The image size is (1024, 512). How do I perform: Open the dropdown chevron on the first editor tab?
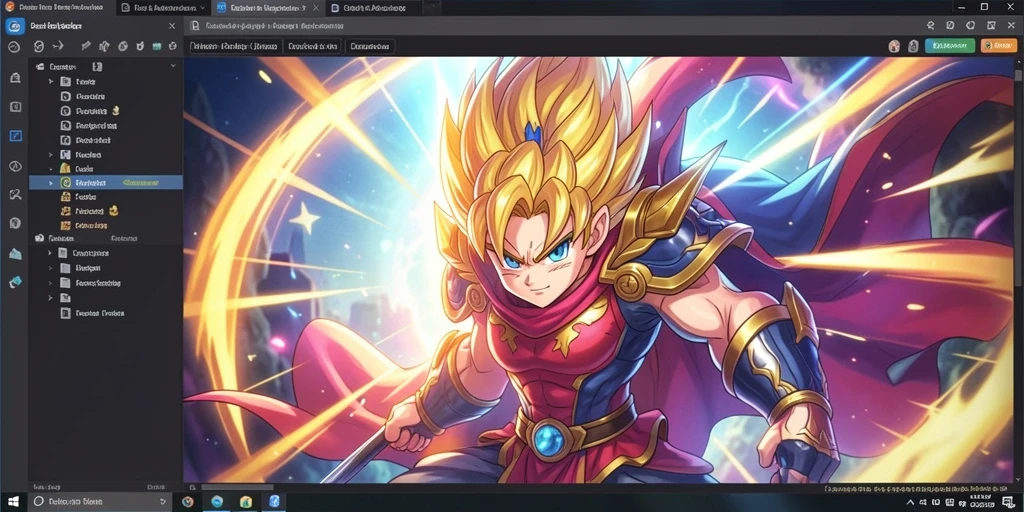pyautogui.click(x=202, y=8)
